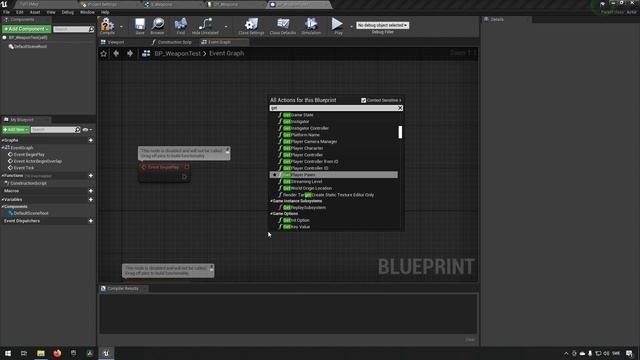Navigate back with the graph back arrow
Screen dimensions: 640x360
[116, 53]
